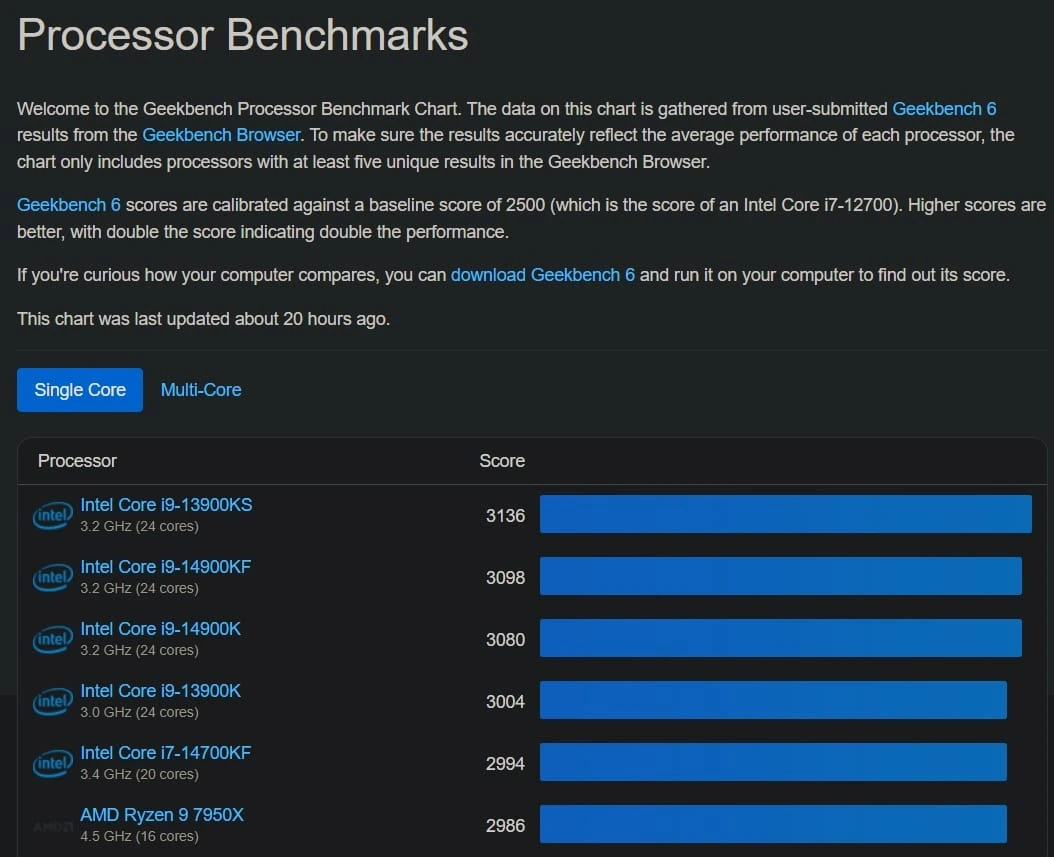1054x857 pixels.
Task: Click Intel logo beside Core i9-14900K
Action: [x=52, y=639]
